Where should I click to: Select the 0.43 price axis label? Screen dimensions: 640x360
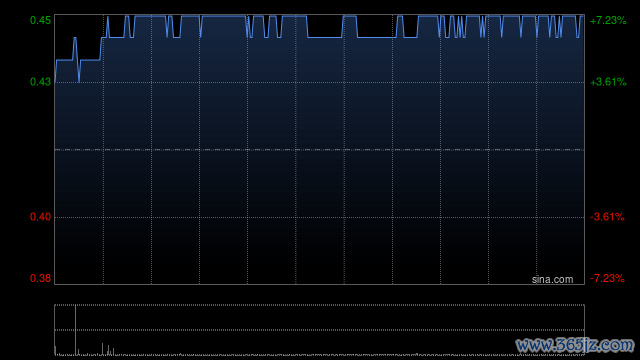point(40,82)
